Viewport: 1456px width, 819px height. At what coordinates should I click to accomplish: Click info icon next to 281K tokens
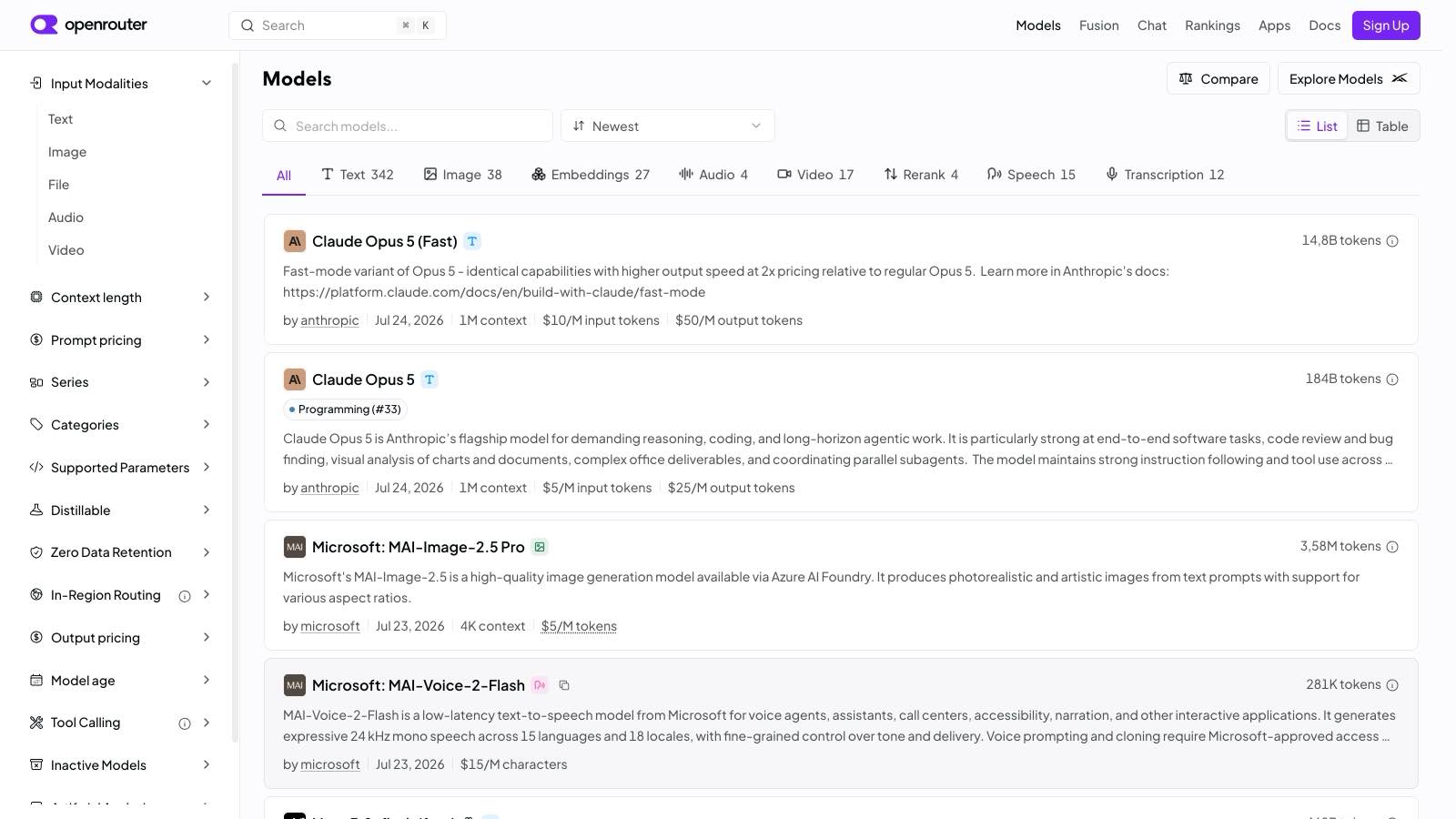(x=1392, y=685)
